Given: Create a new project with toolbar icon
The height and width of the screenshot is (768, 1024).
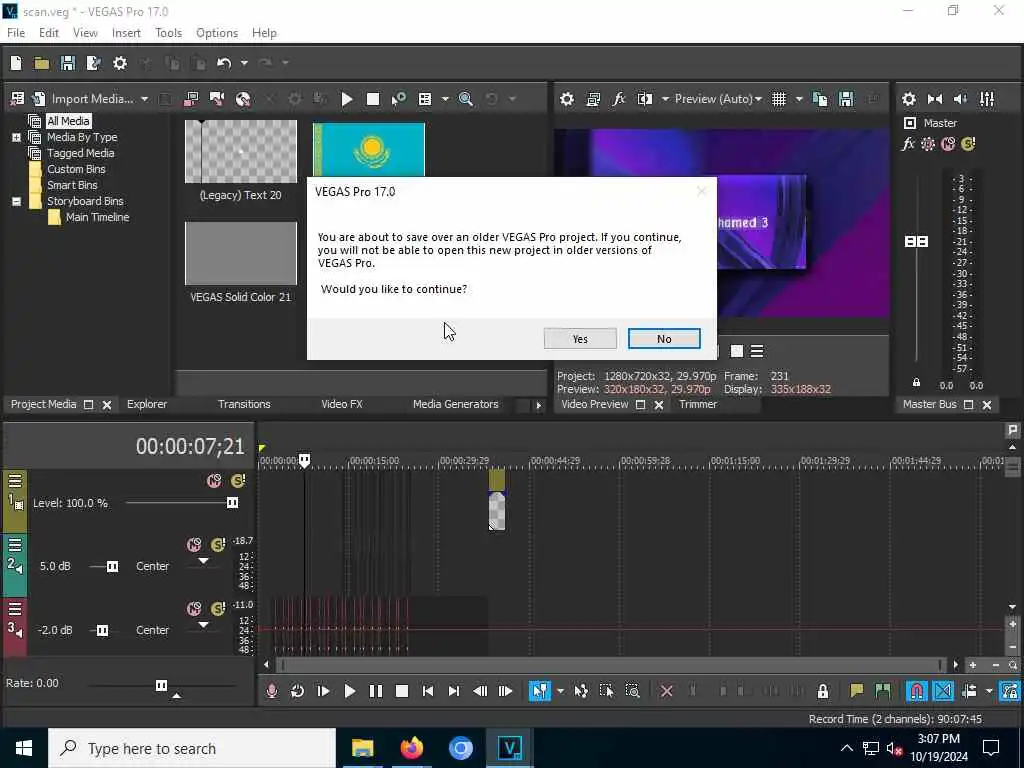Looking at the screenshot, I should 16,63.
